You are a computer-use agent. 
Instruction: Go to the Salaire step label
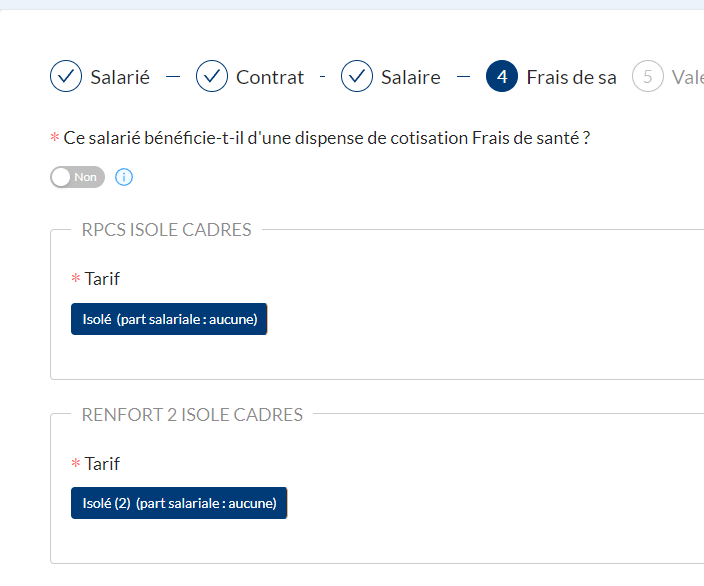tap(411, 77)
